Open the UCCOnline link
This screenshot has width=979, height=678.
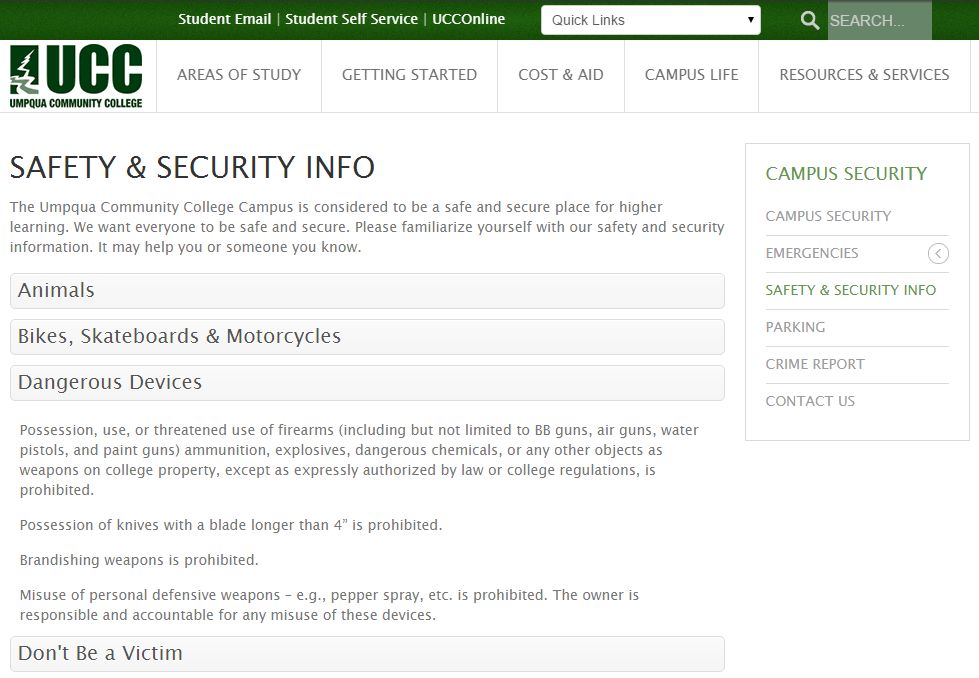tap(468, 19)
